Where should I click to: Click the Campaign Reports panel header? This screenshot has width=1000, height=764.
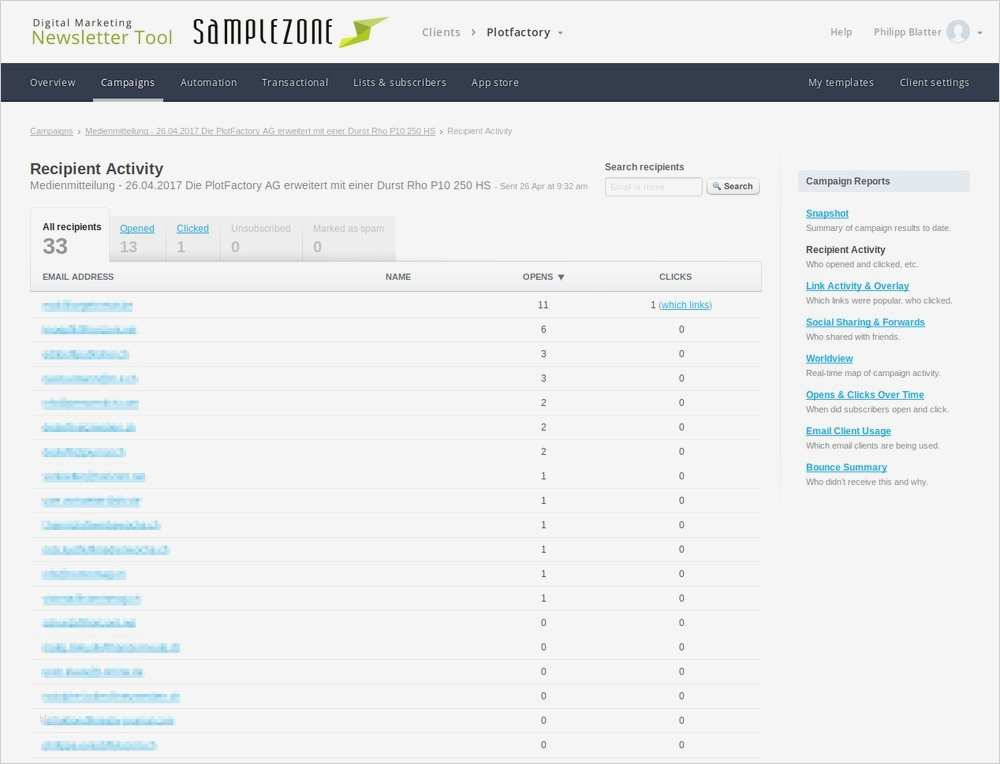tap(883, 181)
